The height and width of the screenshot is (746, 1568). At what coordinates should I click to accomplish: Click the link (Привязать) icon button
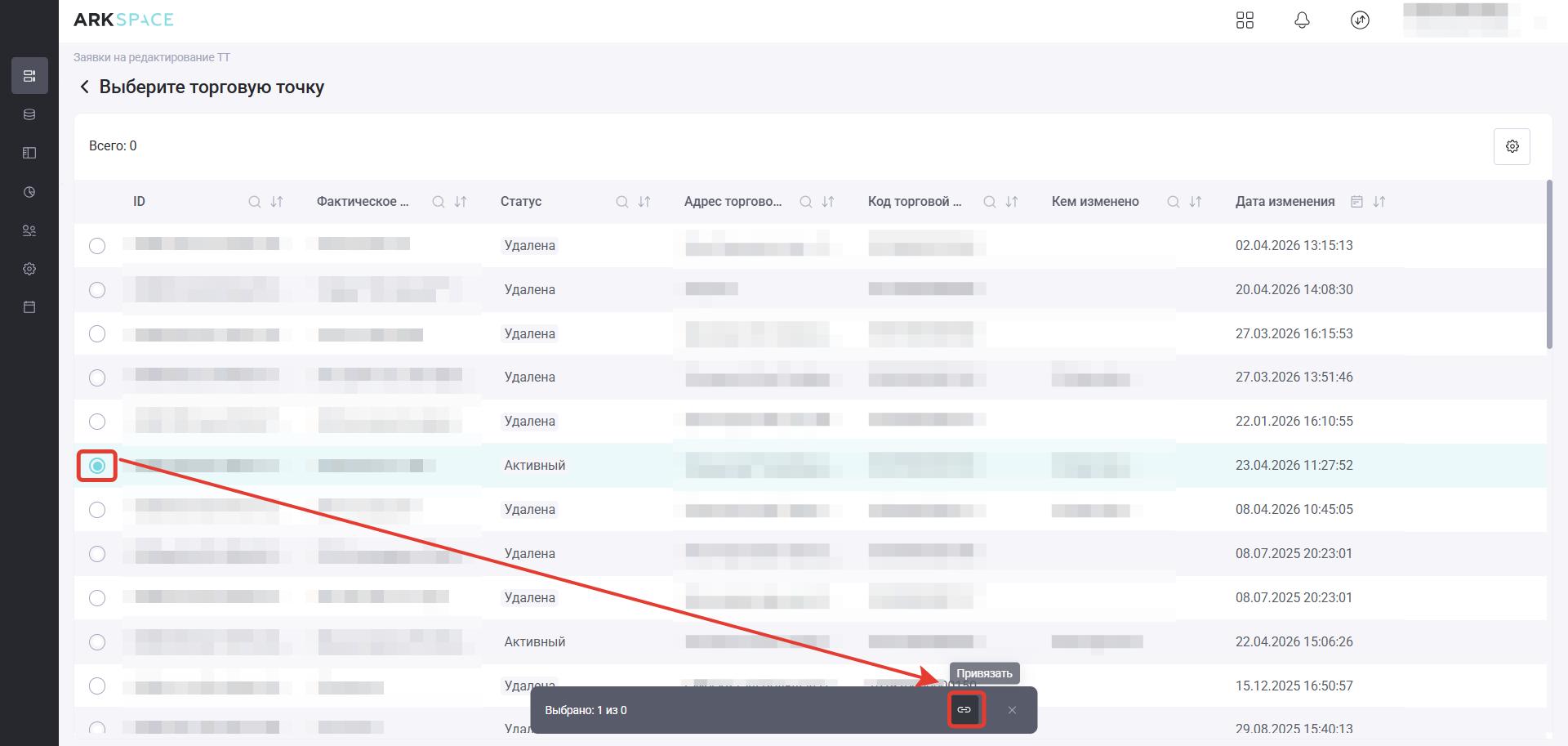click(964, 709)
